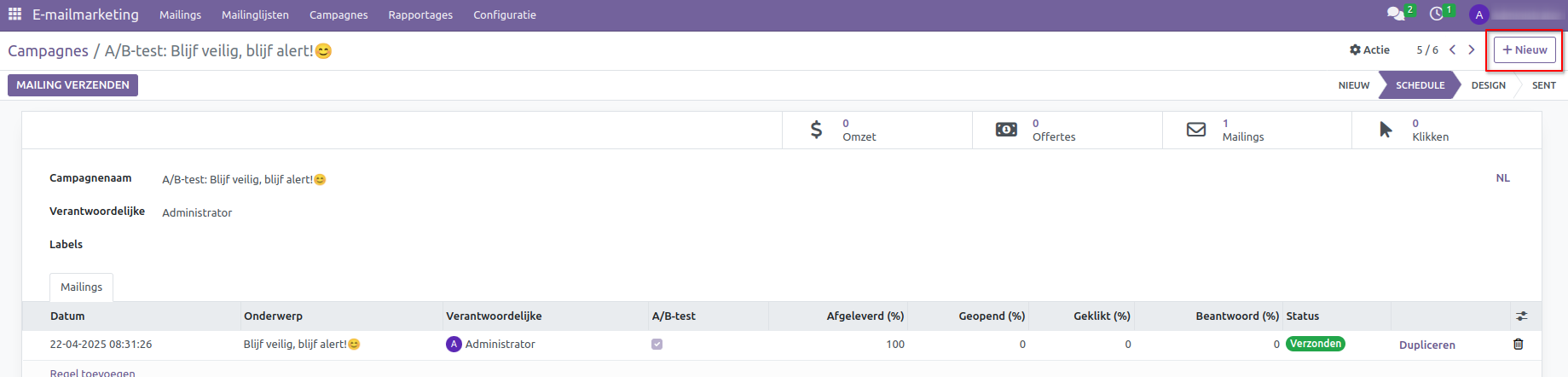Create a new record with Nieuw button

click(x=1525, y=50)
